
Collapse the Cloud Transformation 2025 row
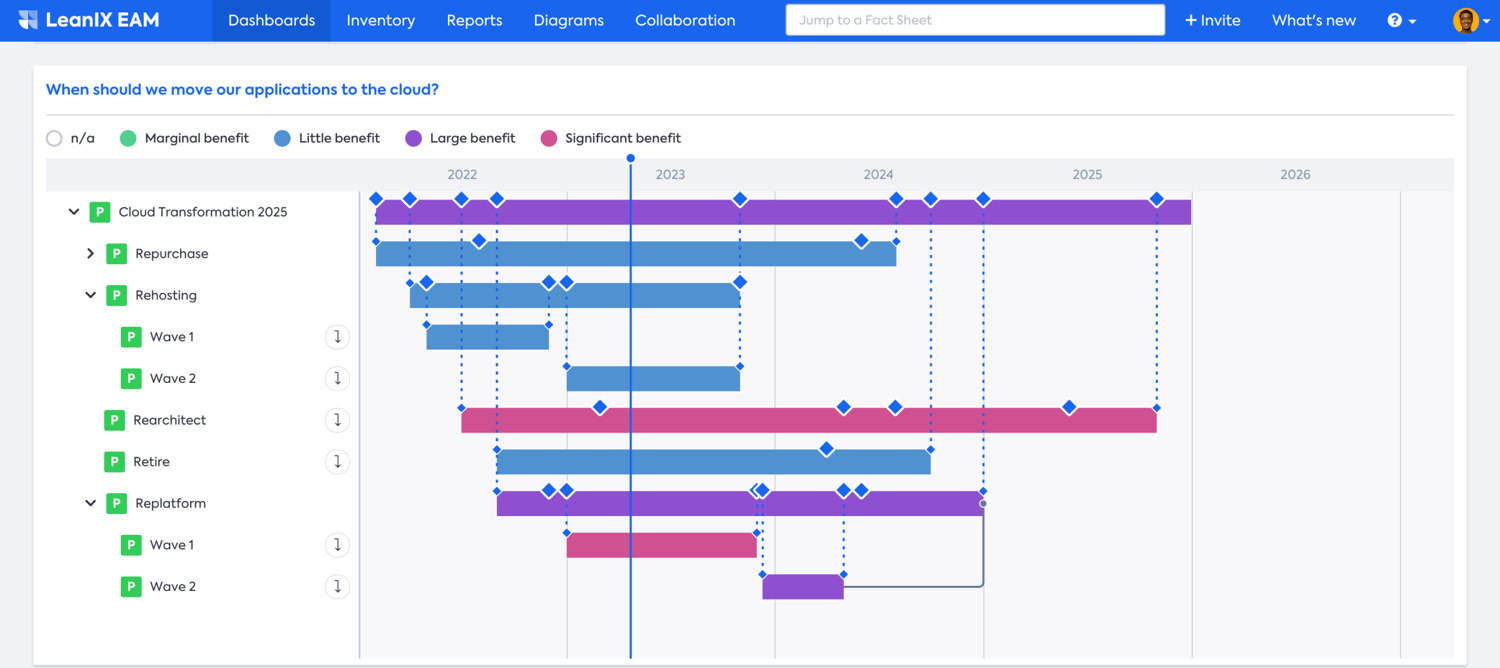tap(74, 212)
